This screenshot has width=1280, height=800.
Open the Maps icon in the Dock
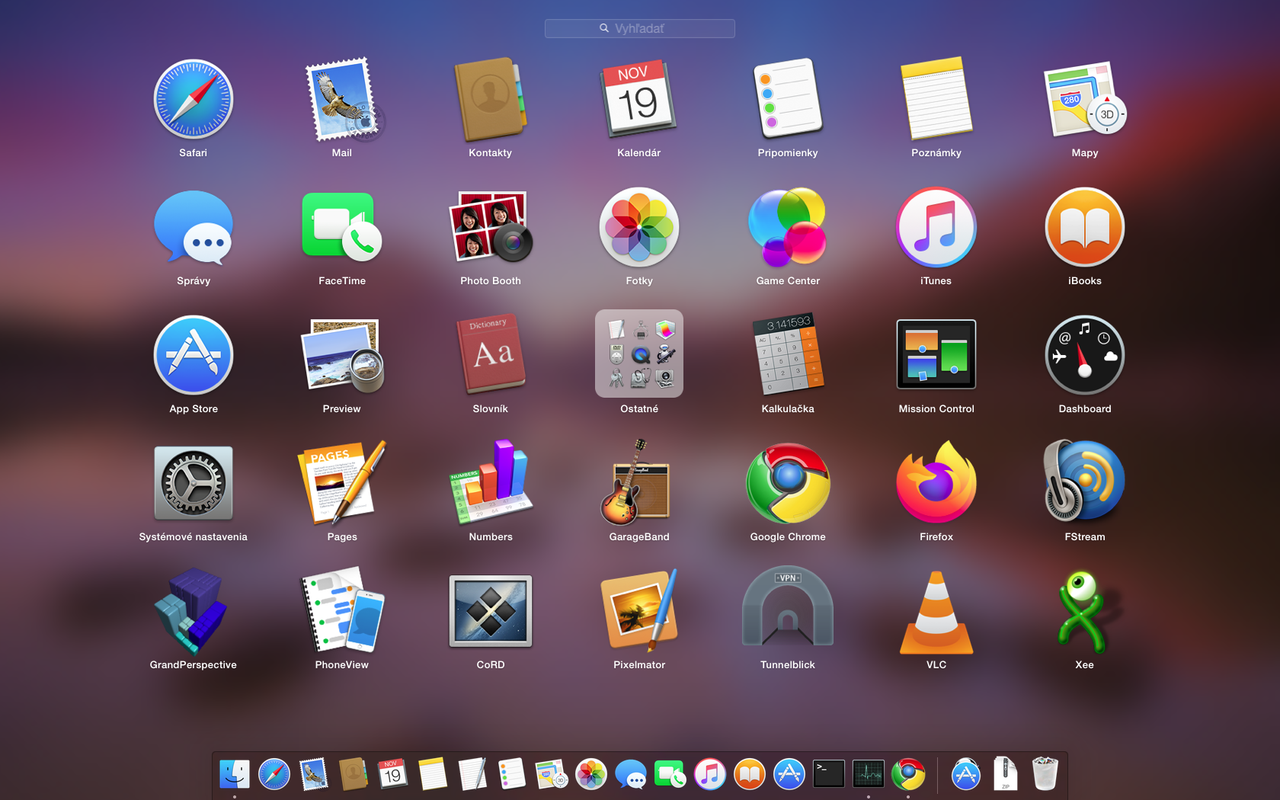click(x=551, y=773)
